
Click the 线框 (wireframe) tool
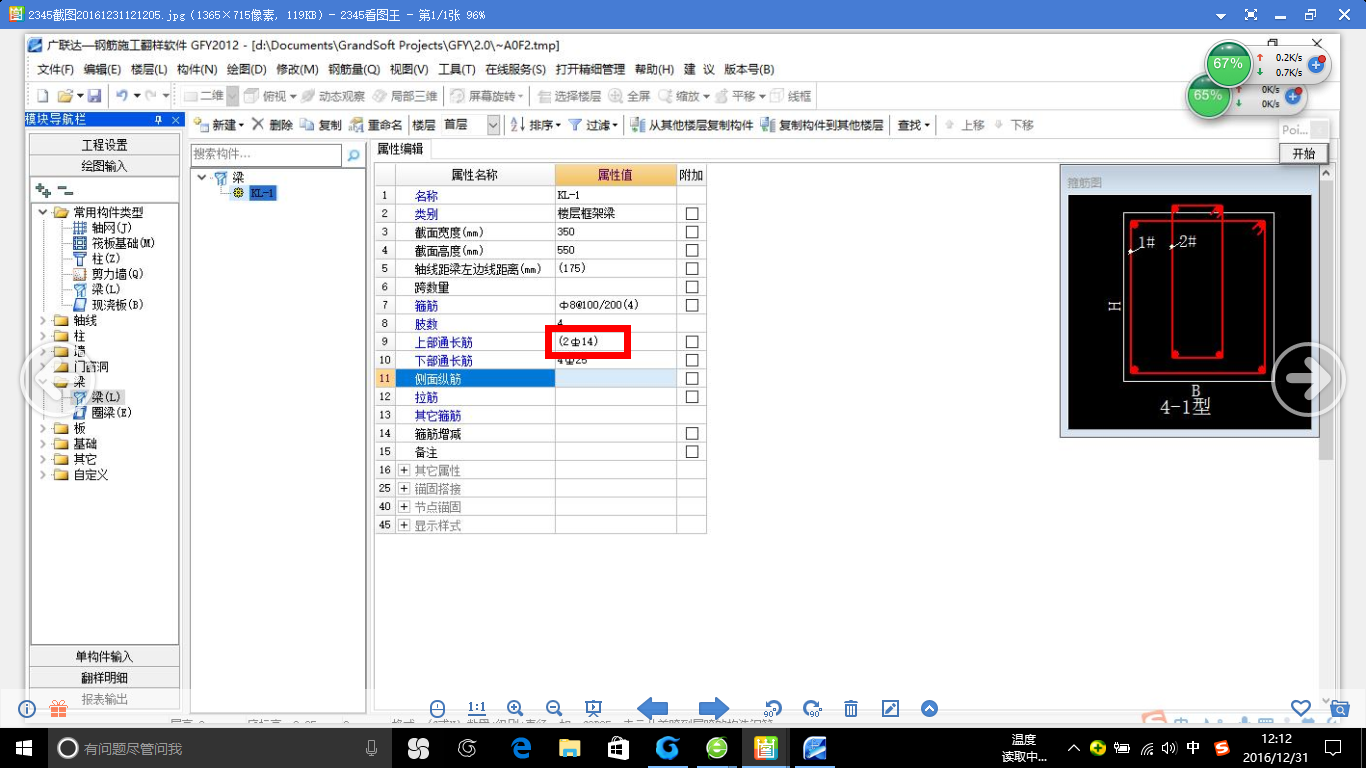pyautogui.click(x=791, y=96)
